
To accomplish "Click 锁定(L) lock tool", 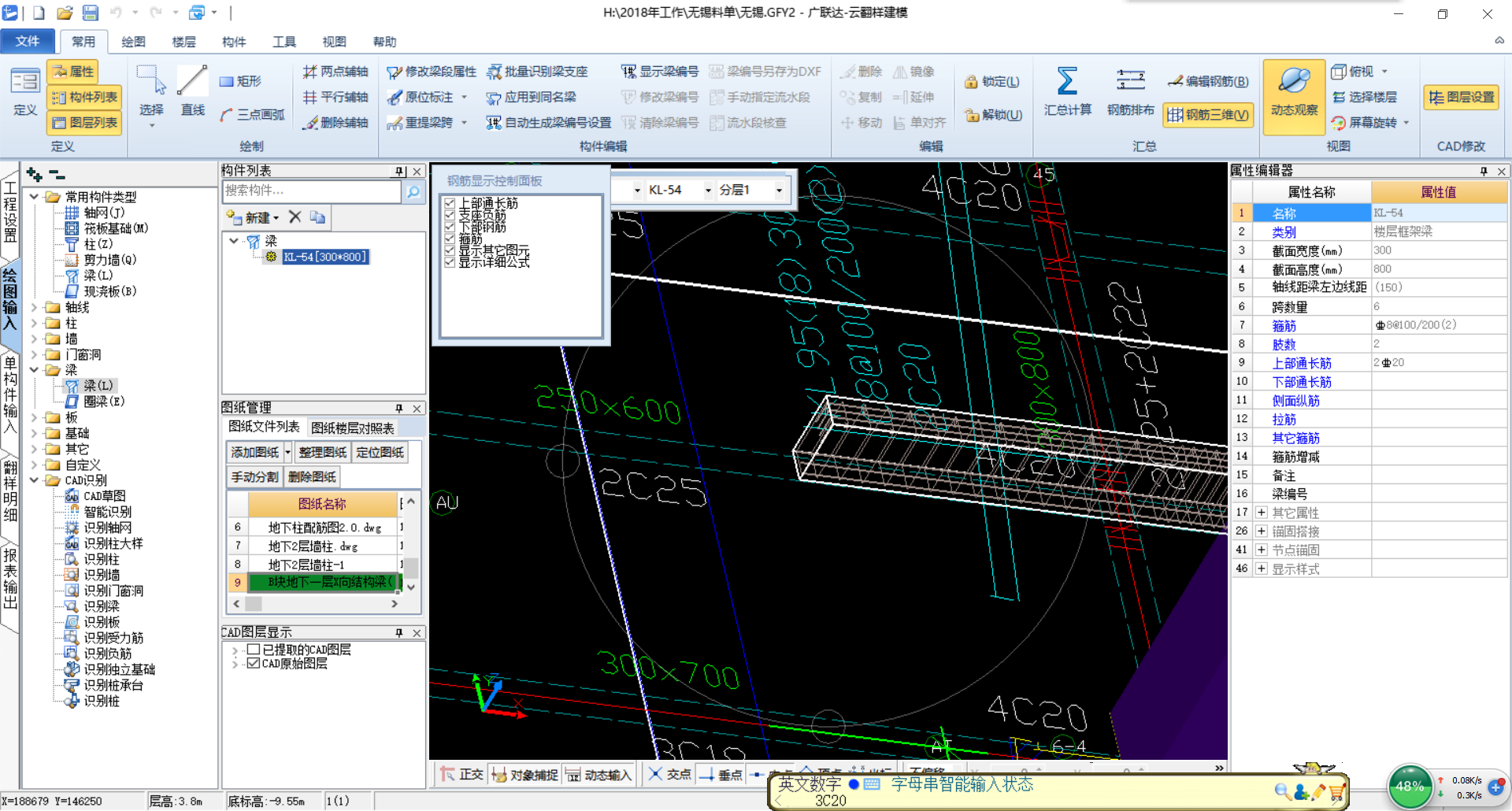I will [992, 82].
